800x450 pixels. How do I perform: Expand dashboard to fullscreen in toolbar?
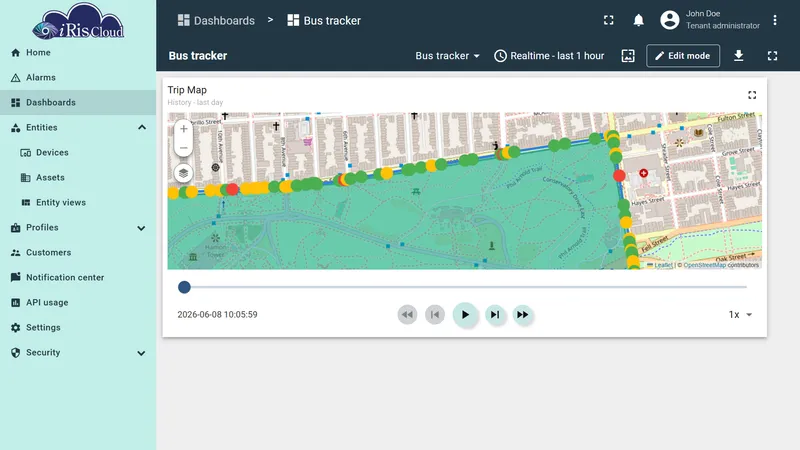(x=772, y=56)
